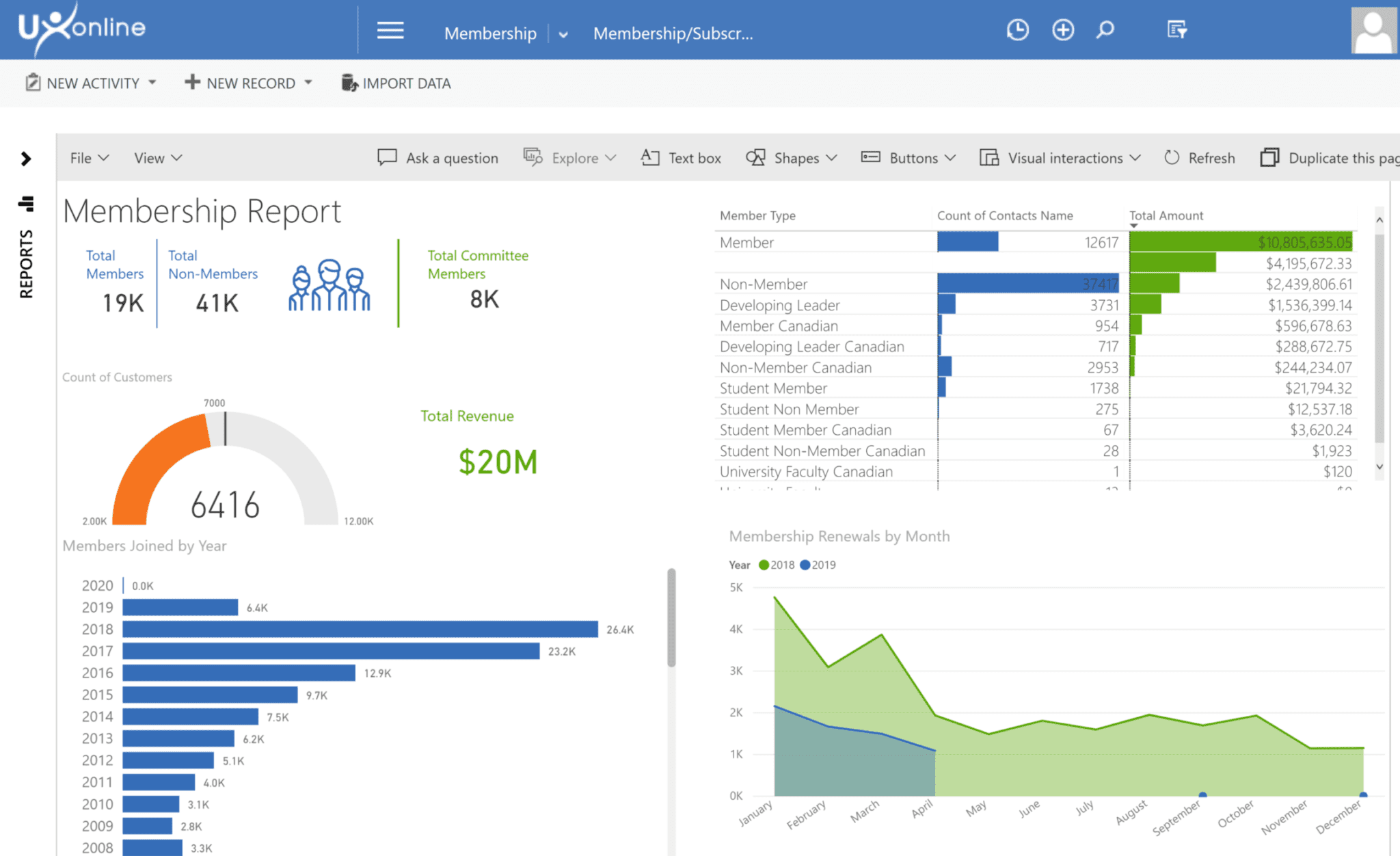Click the quick create plus icon
1400x856 pixels.
pos(1063,30)
